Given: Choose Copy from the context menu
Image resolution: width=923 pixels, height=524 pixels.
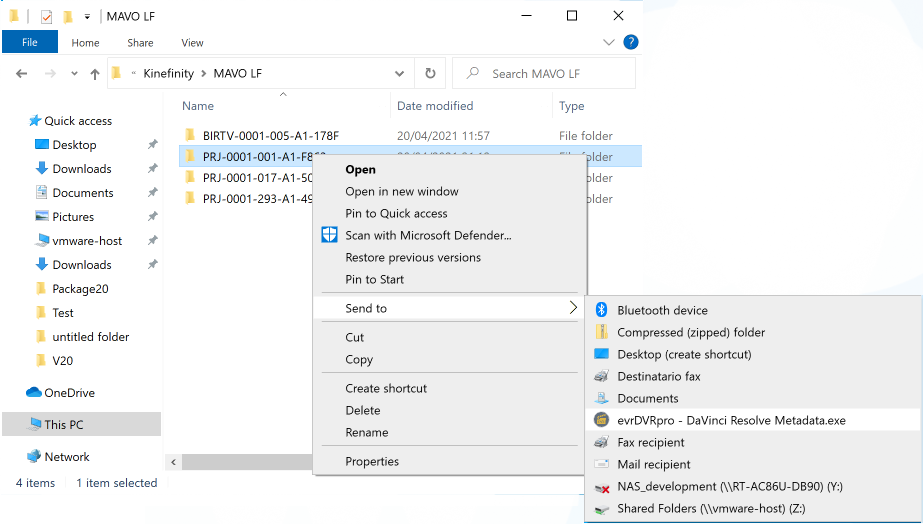Looking at the screenshot, I should 450,359.
